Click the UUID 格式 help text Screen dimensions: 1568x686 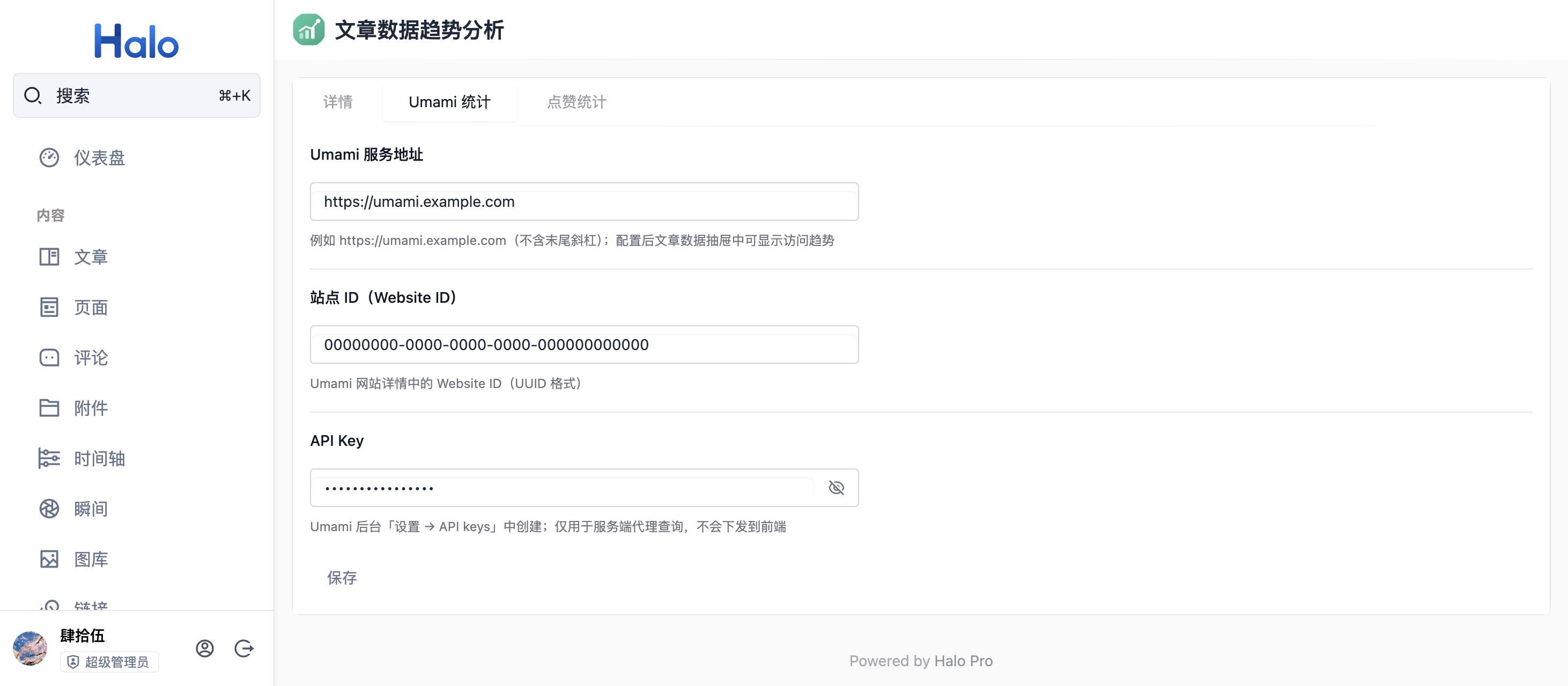point(447,383)
